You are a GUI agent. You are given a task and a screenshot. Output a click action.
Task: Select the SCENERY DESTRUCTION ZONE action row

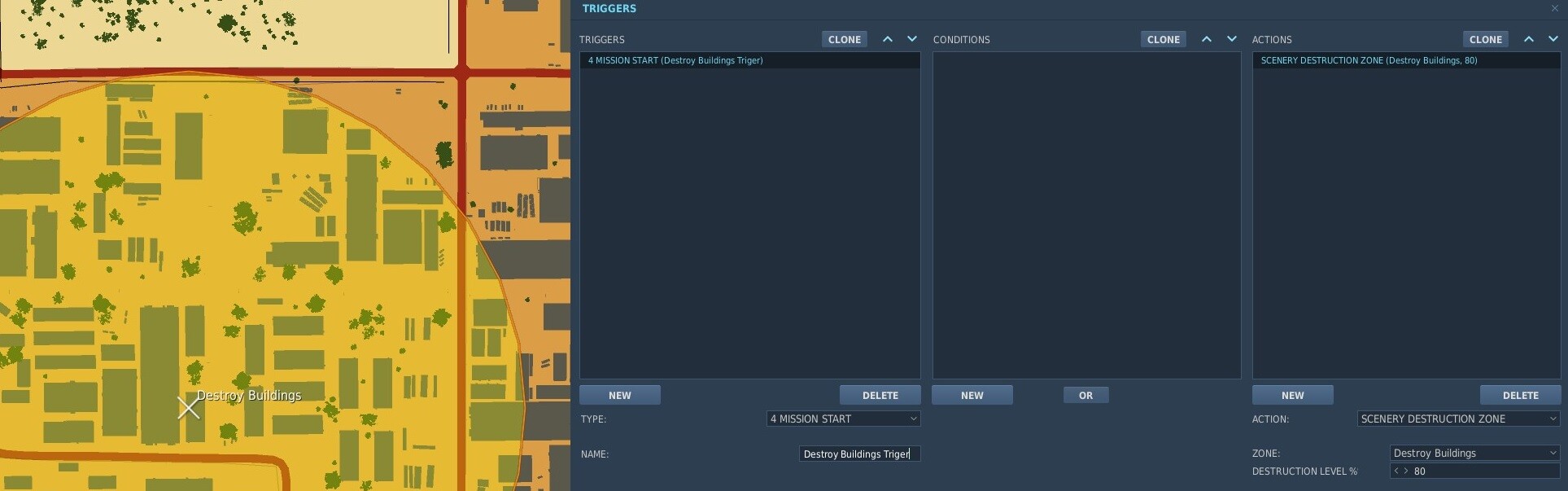point(1406,60)
